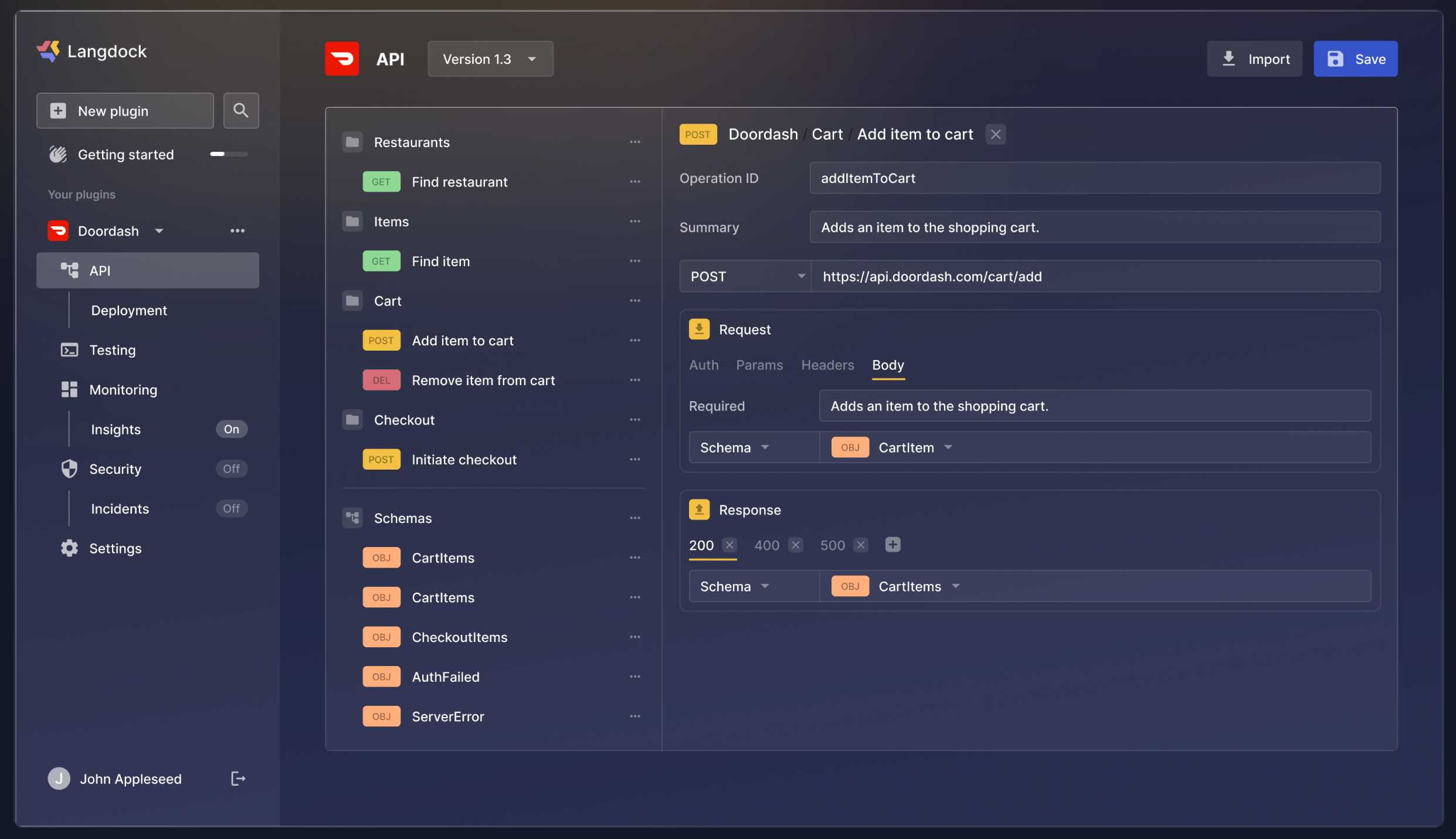Close the Add item to cart tab

995,134
